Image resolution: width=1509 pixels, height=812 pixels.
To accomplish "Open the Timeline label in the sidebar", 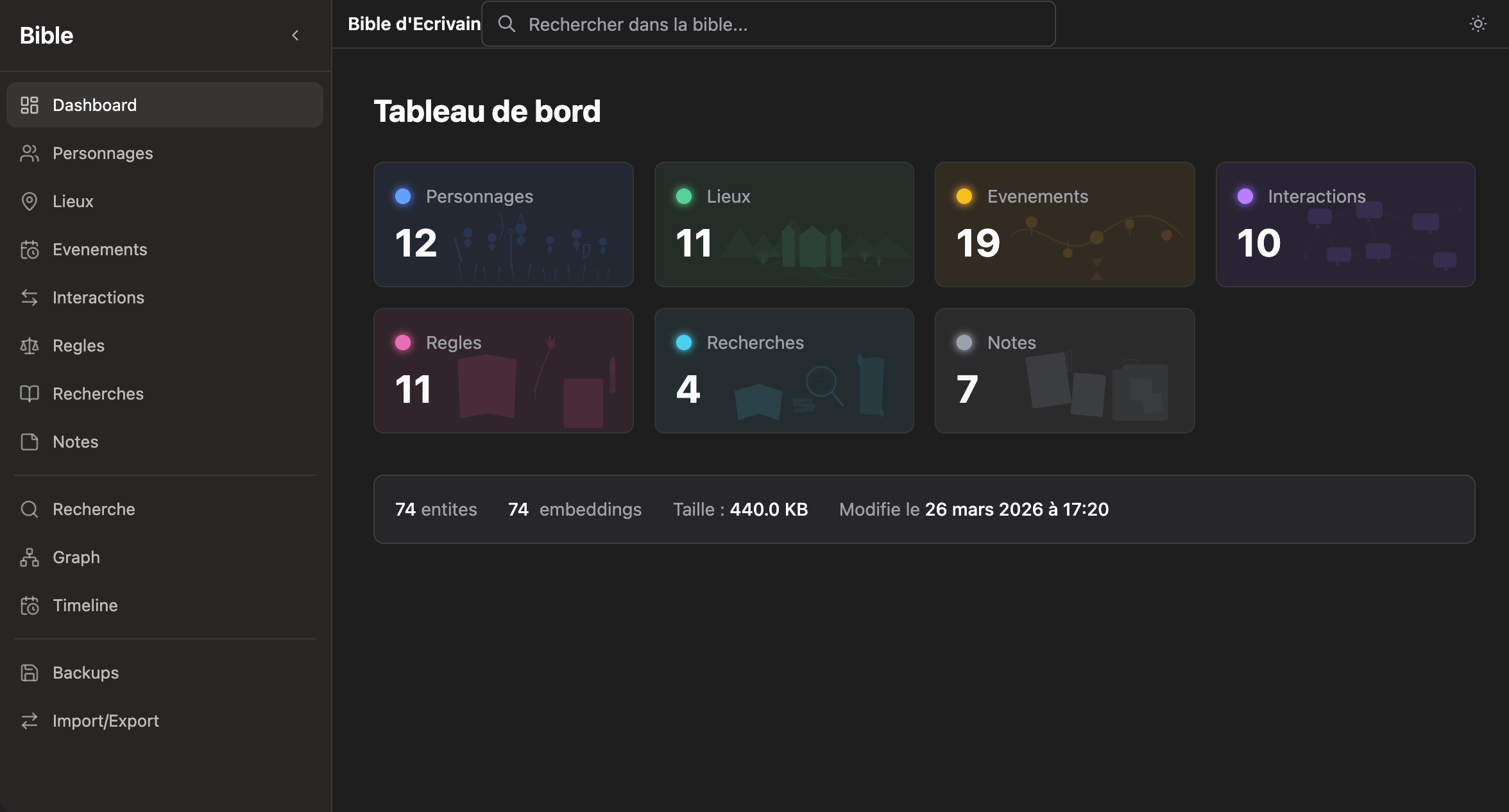I will pyautogui.click(x=85, y=605).
